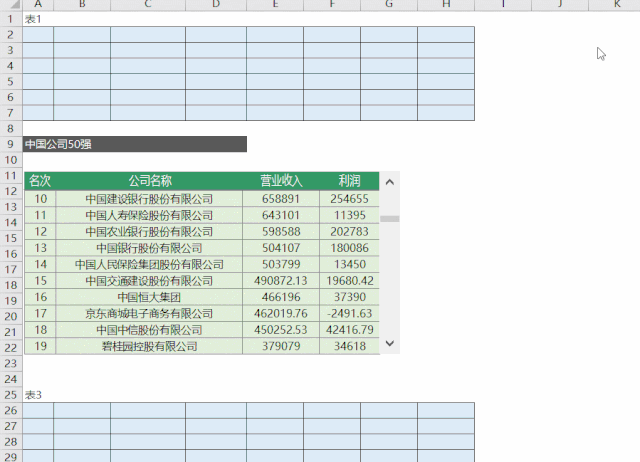Select the 京东商城电子商务有限公司 cell
The image size is (640, 462).
[x=149, y=313]
